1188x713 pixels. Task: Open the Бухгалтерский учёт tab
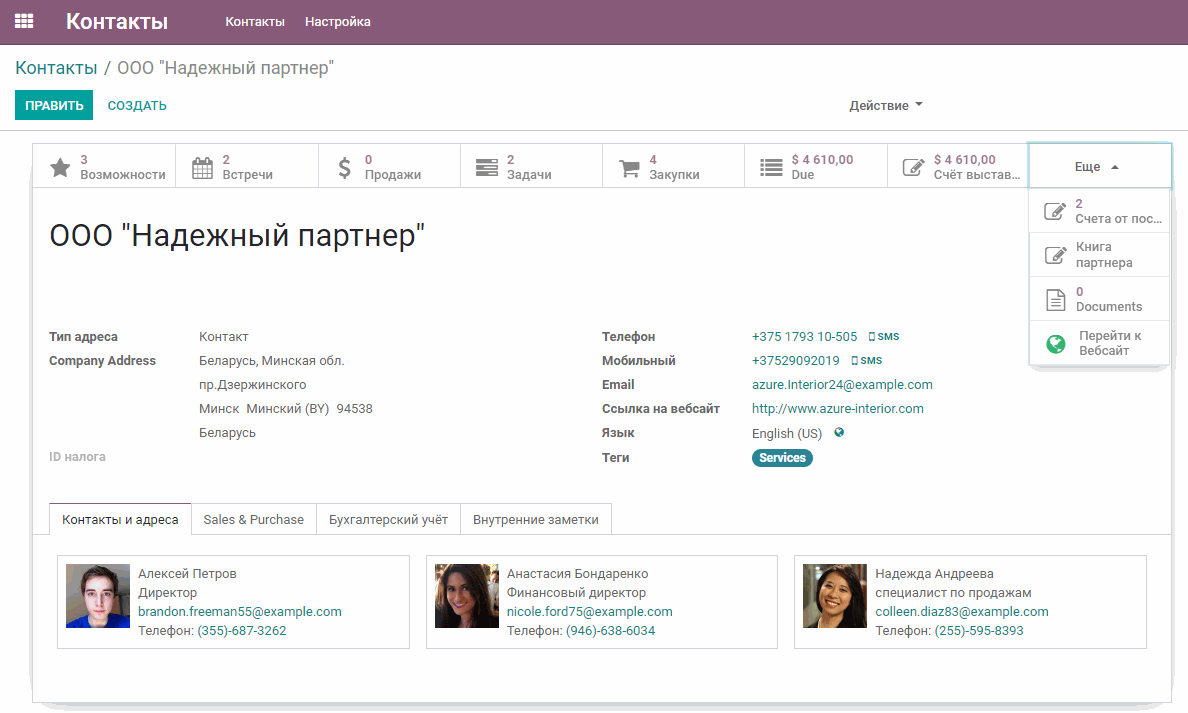click(388, 520)
